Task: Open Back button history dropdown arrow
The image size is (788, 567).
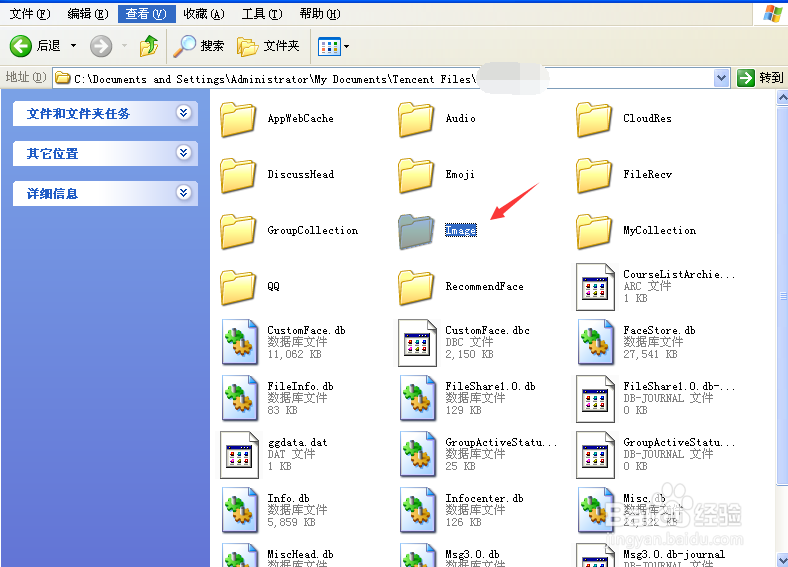Action: click(73, 46)
